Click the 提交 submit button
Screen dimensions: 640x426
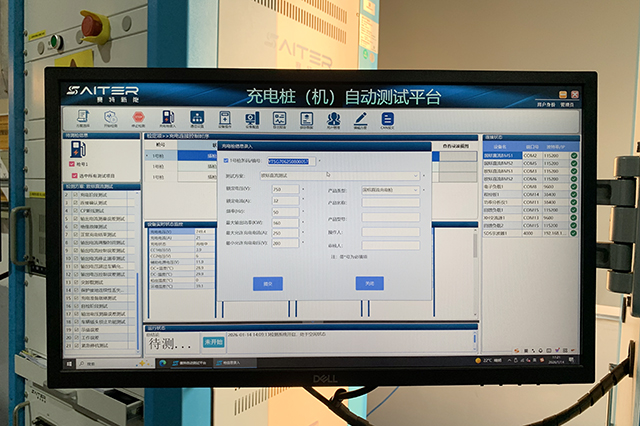tap(268, 283)
